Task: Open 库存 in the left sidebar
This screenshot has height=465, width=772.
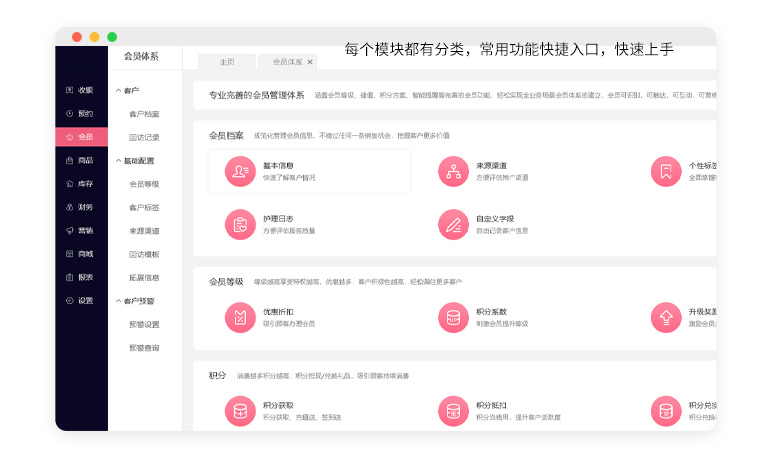Action: [80, 184]
